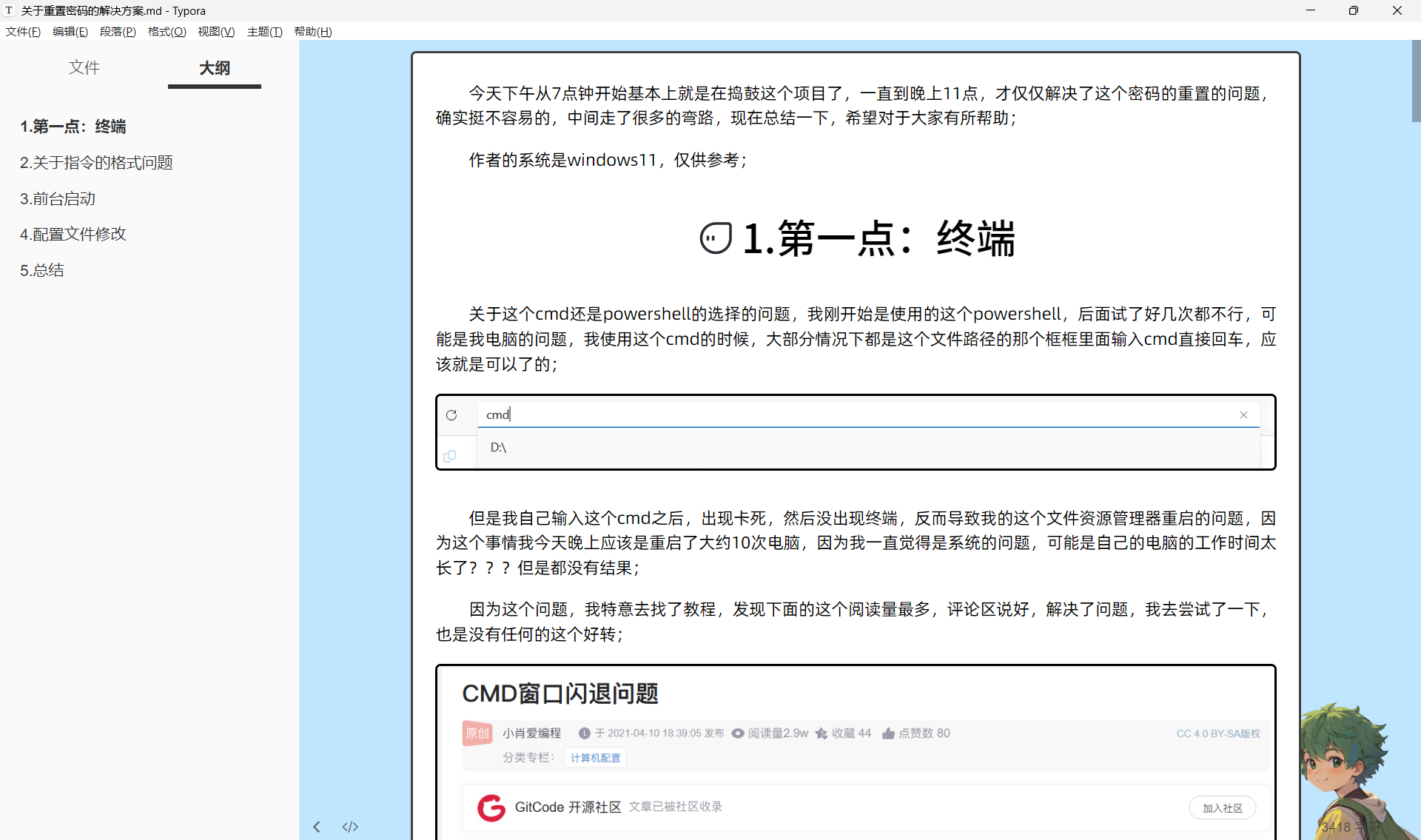Click the 加入社区 button
Image resolution: width=1421 pixels, height=840 pixels.
pyautogui.click(x=1222, y=807)
